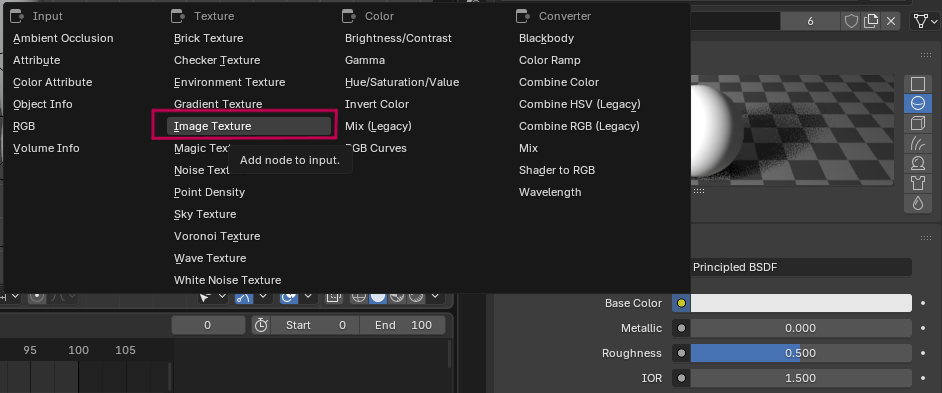Choose Hue/Saturation/Value under Color

pyautogui.click(x=402, y=82)
